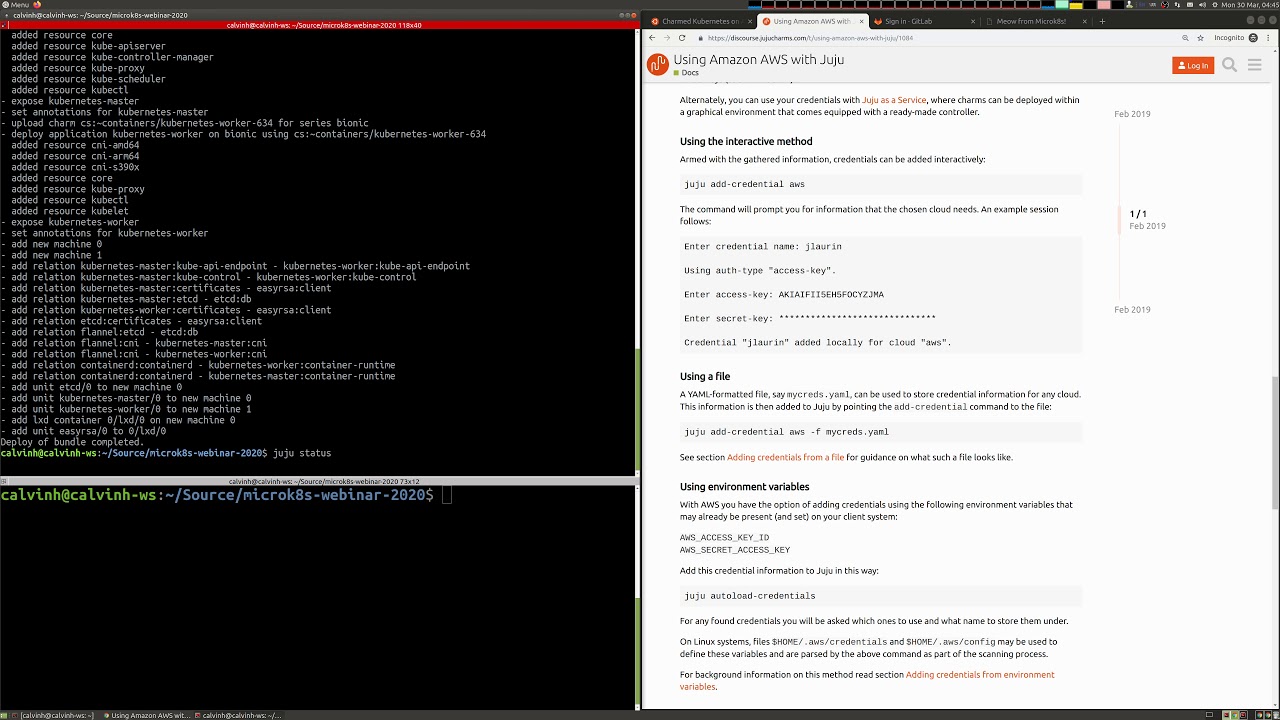Go back in browser history
This screenshot has width=1280, height=720.
pos(652,38)
